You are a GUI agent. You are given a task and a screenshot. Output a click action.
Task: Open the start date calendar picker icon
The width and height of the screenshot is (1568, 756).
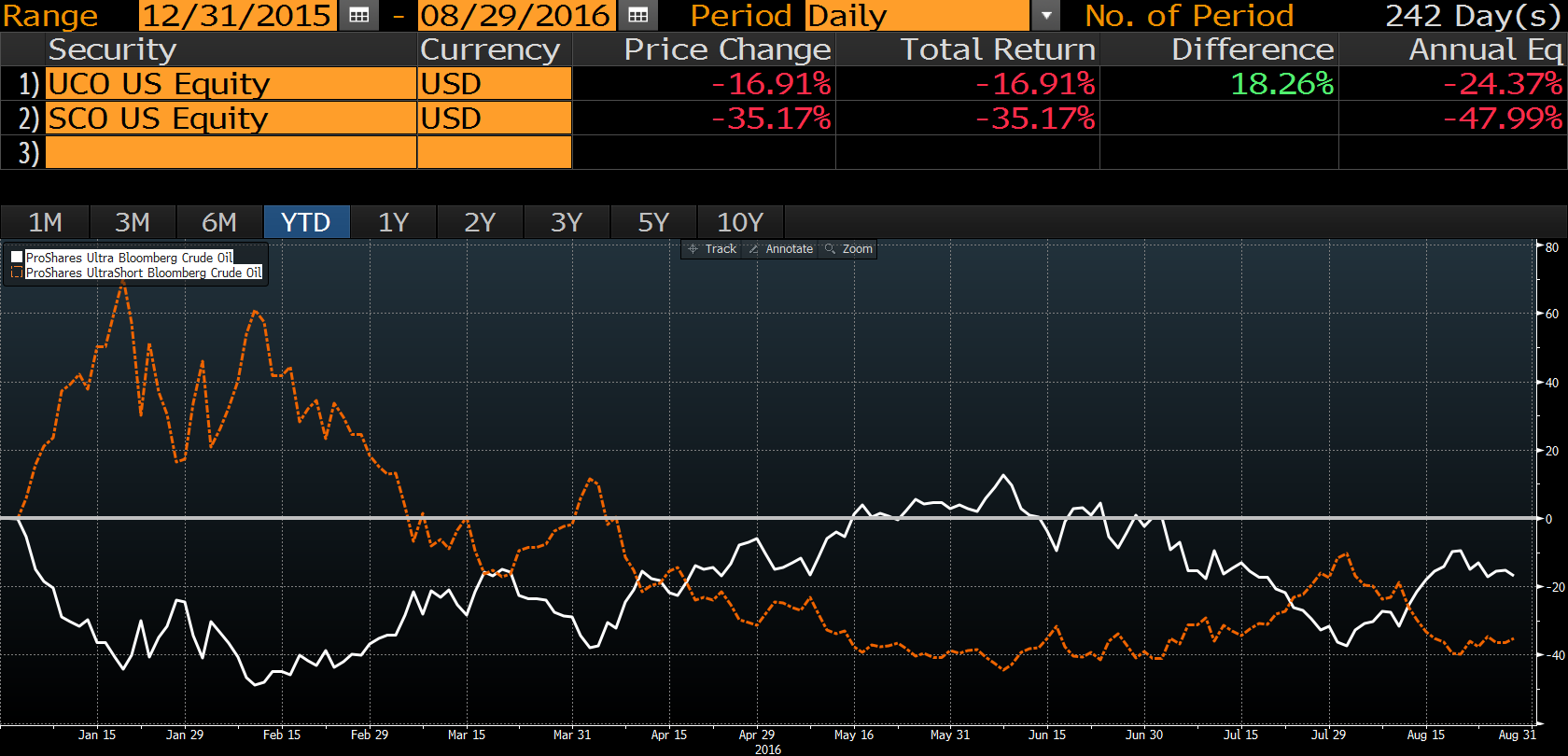[x=358, y=15]
